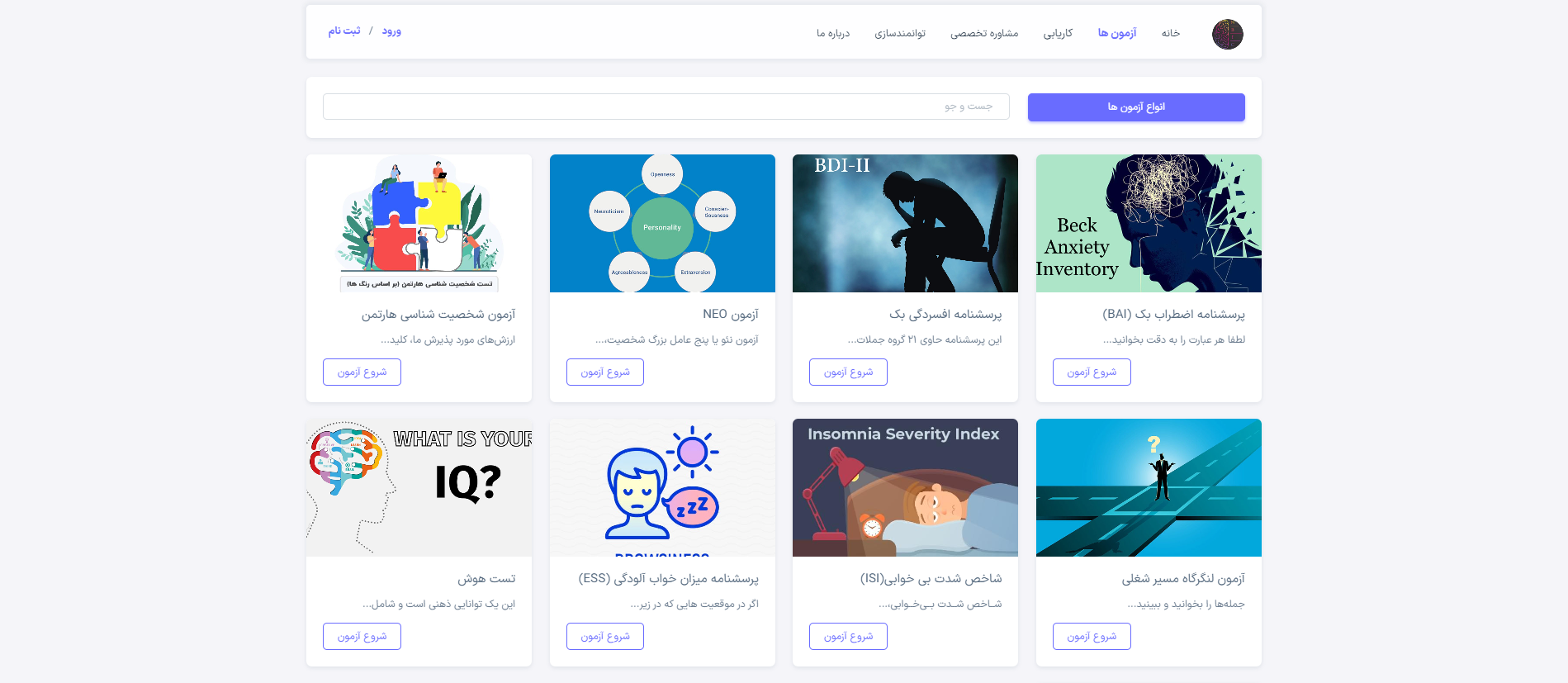Image resolution: width=1568 pixels, height=683 pixels.
Task: Open پرسشنامه افسردگی بک title
Action: 945,315
